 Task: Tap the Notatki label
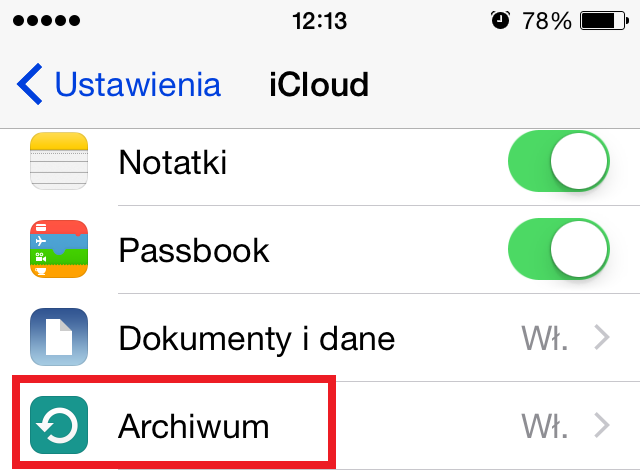(173, 162)
